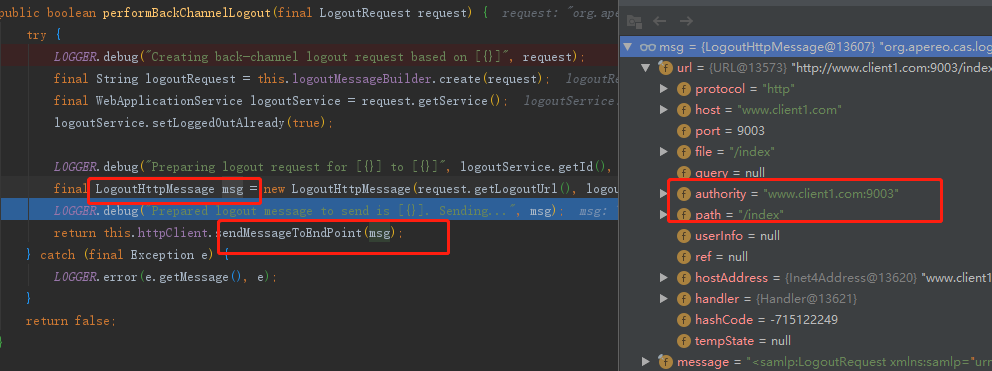Click the field icon next to file
Viewport: 992px width, 371px height.
[684, 152]
